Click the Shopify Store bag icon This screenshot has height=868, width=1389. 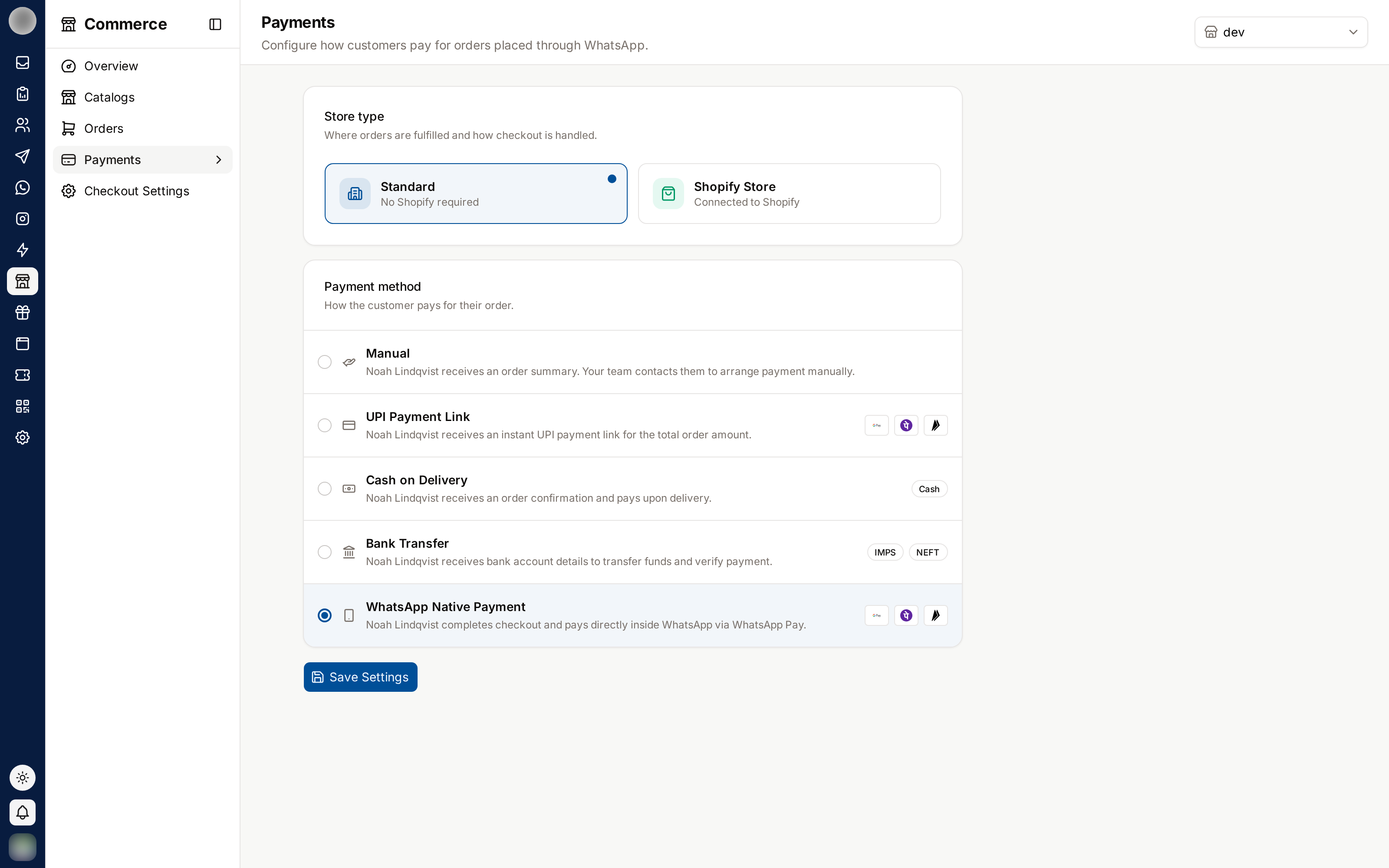(x=668, y=194)
